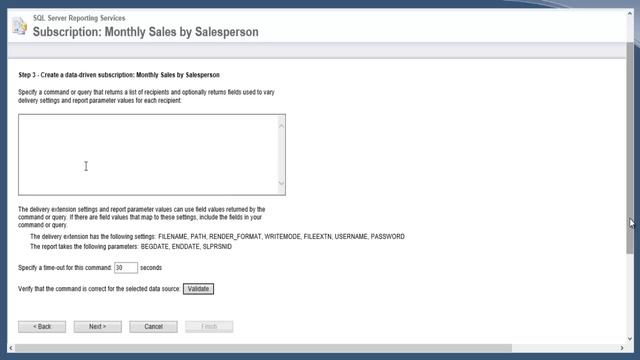Image resolution: width=640 pixels, height=360 pixels.
Task: Click the horizontal scroll left arrow
Action: pyautogui.click(x=11, y=348)
